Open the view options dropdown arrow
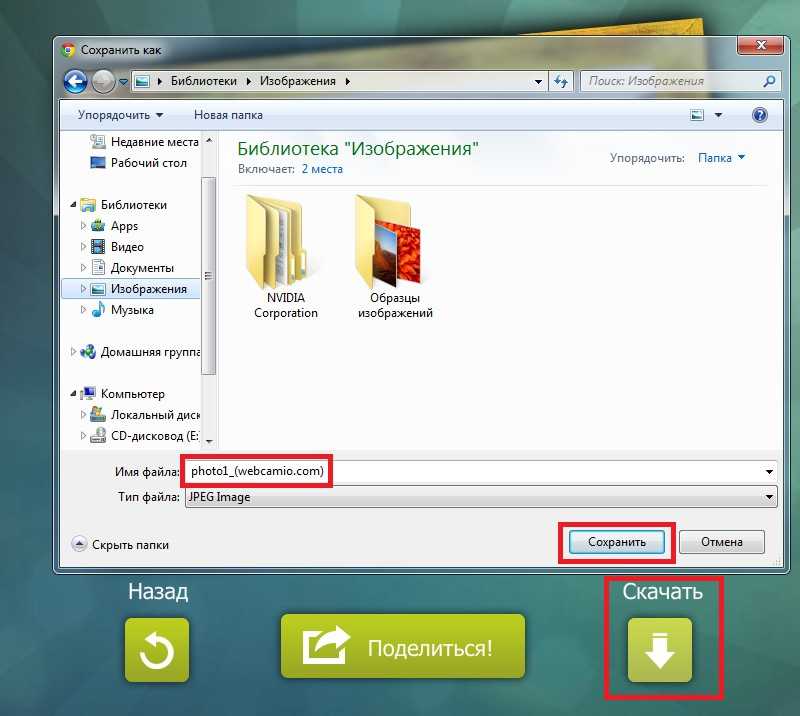Image resolution: width=800 pixels, height=716 pixels. click(718, 115)
